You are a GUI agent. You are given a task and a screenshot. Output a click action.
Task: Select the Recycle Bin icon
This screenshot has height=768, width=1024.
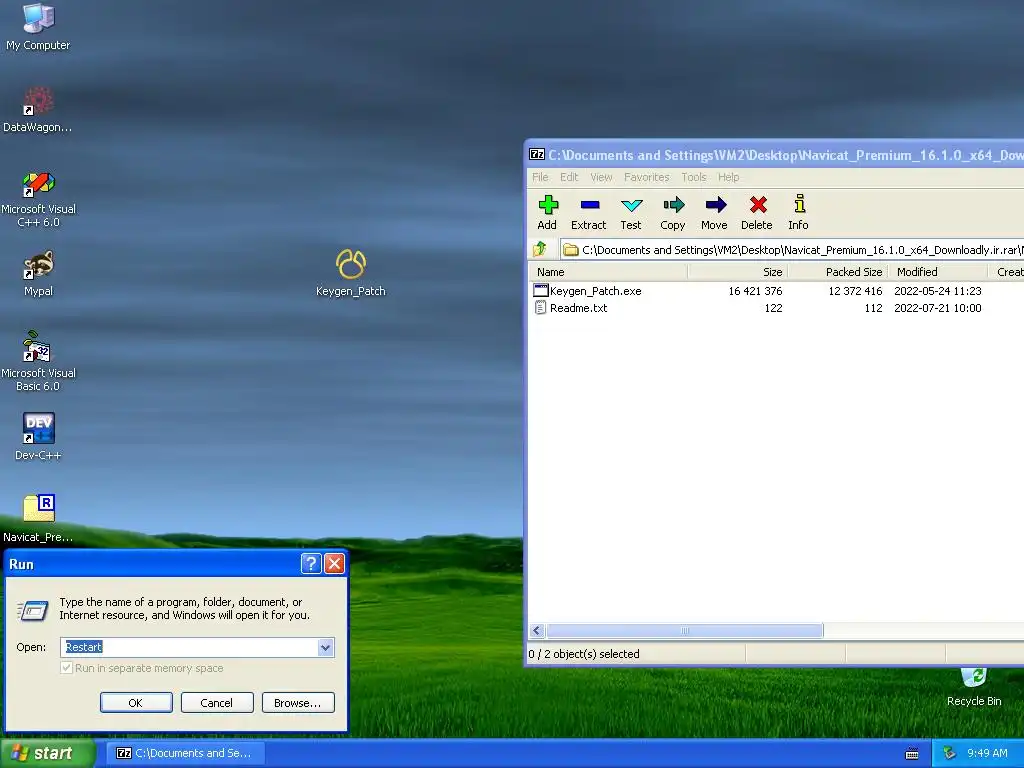pyautogui.click(x=974, y=686)
